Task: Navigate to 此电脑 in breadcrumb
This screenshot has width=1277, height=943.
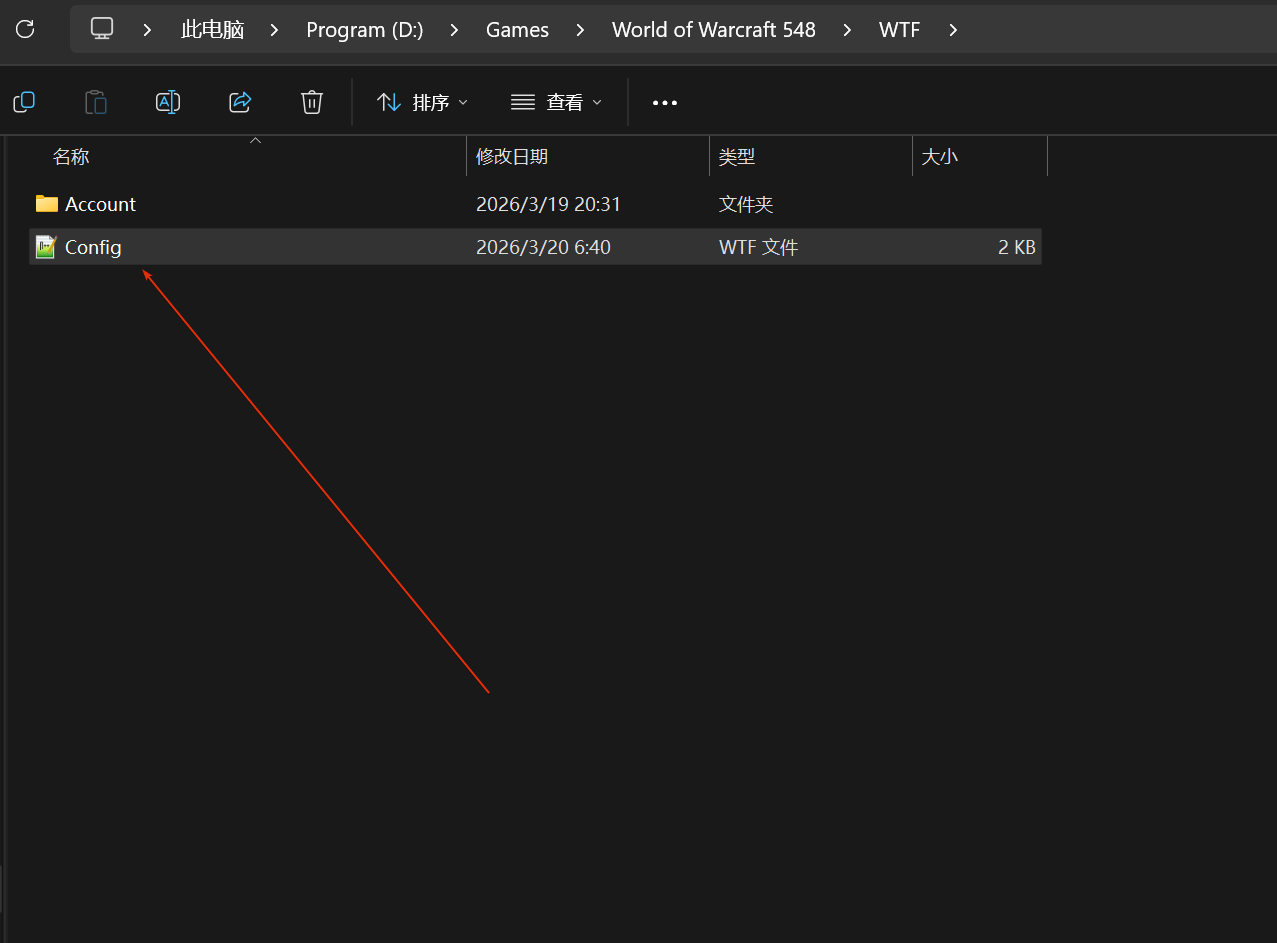Action: pos(212,30)
